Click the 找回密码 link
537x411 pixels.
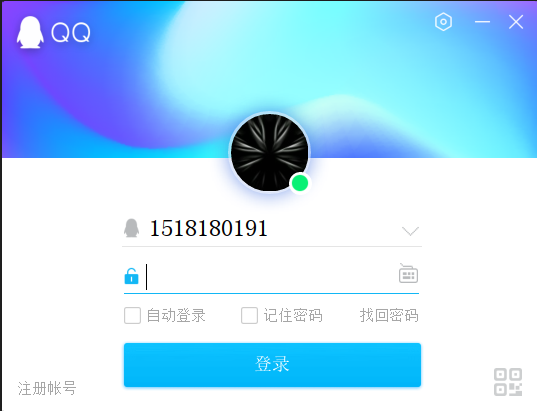389,315
